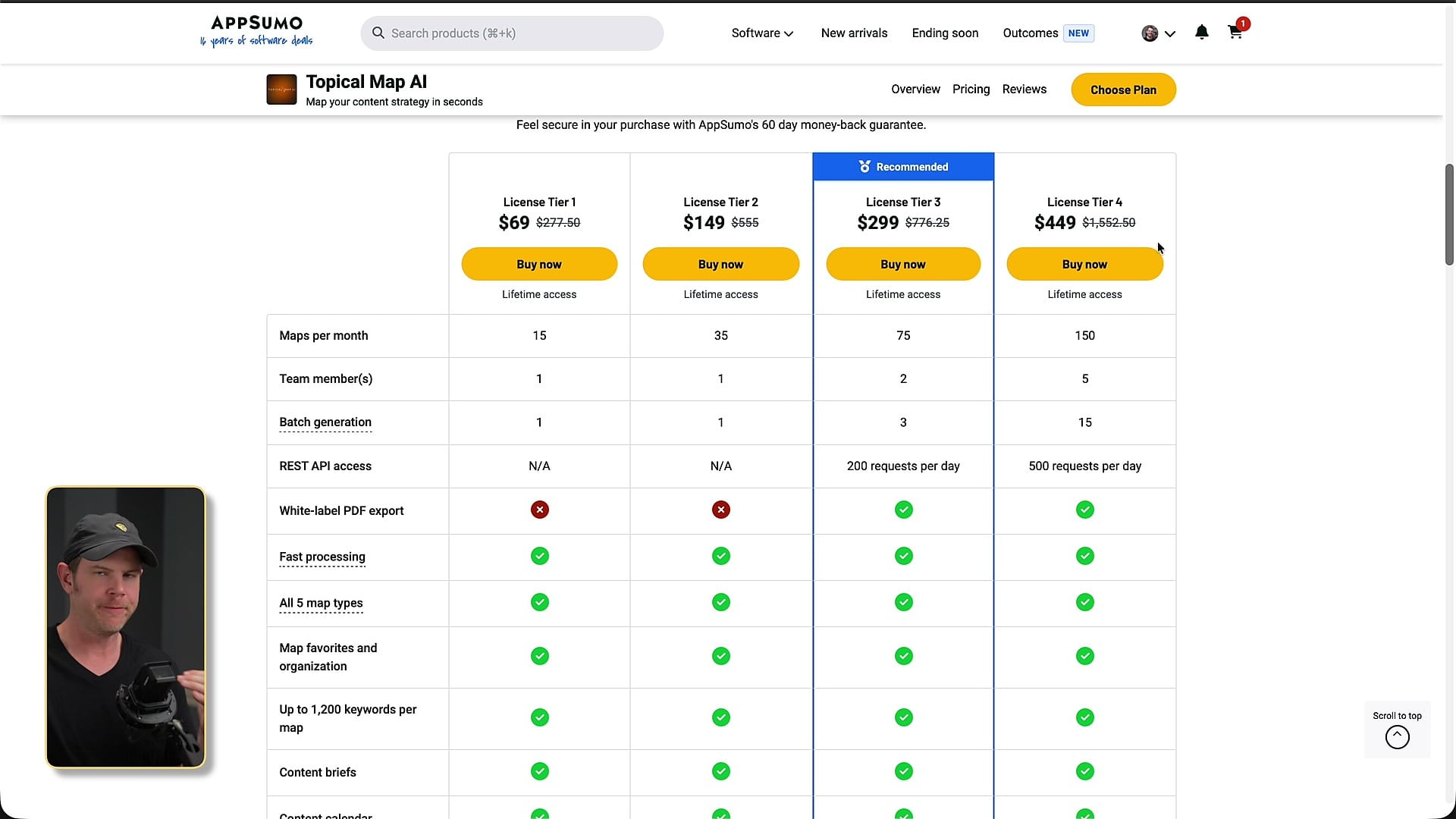Screen dimensions: 1456x819
Task: Buy now License Tier 2
Action: pos(720,264)
